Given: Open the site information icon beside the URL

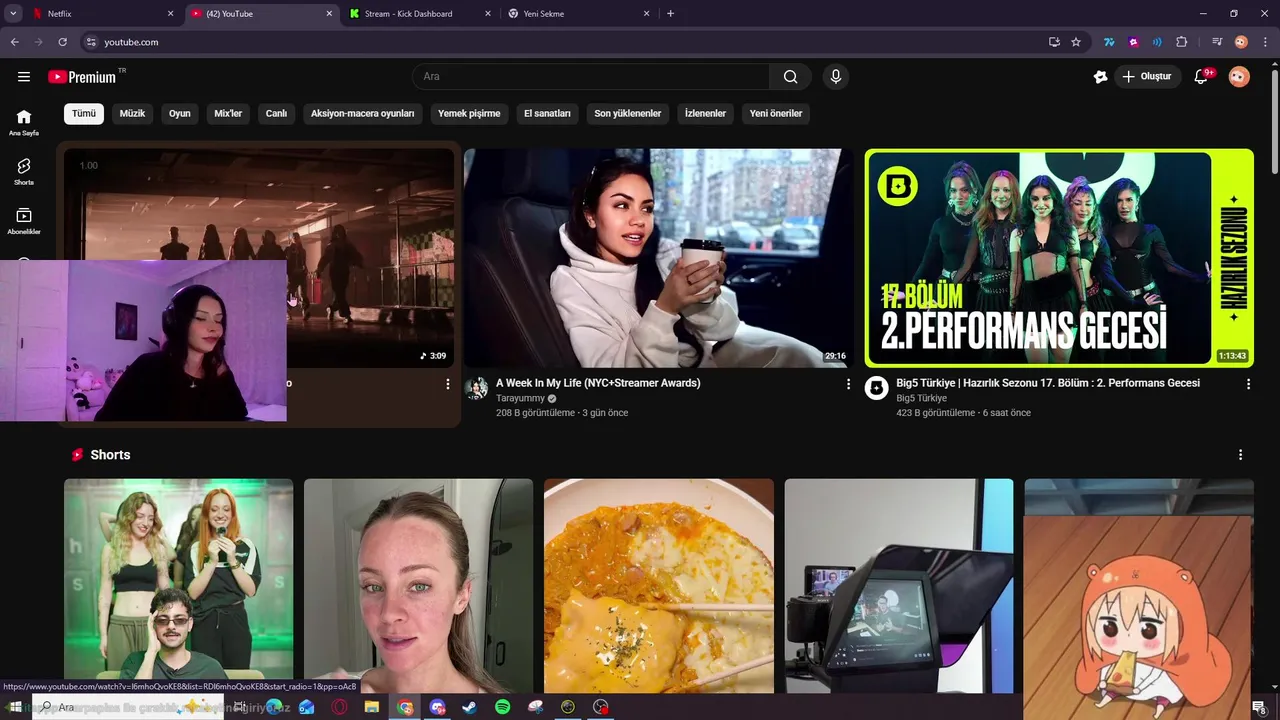Looking at the screenshot, I should 91,42.
